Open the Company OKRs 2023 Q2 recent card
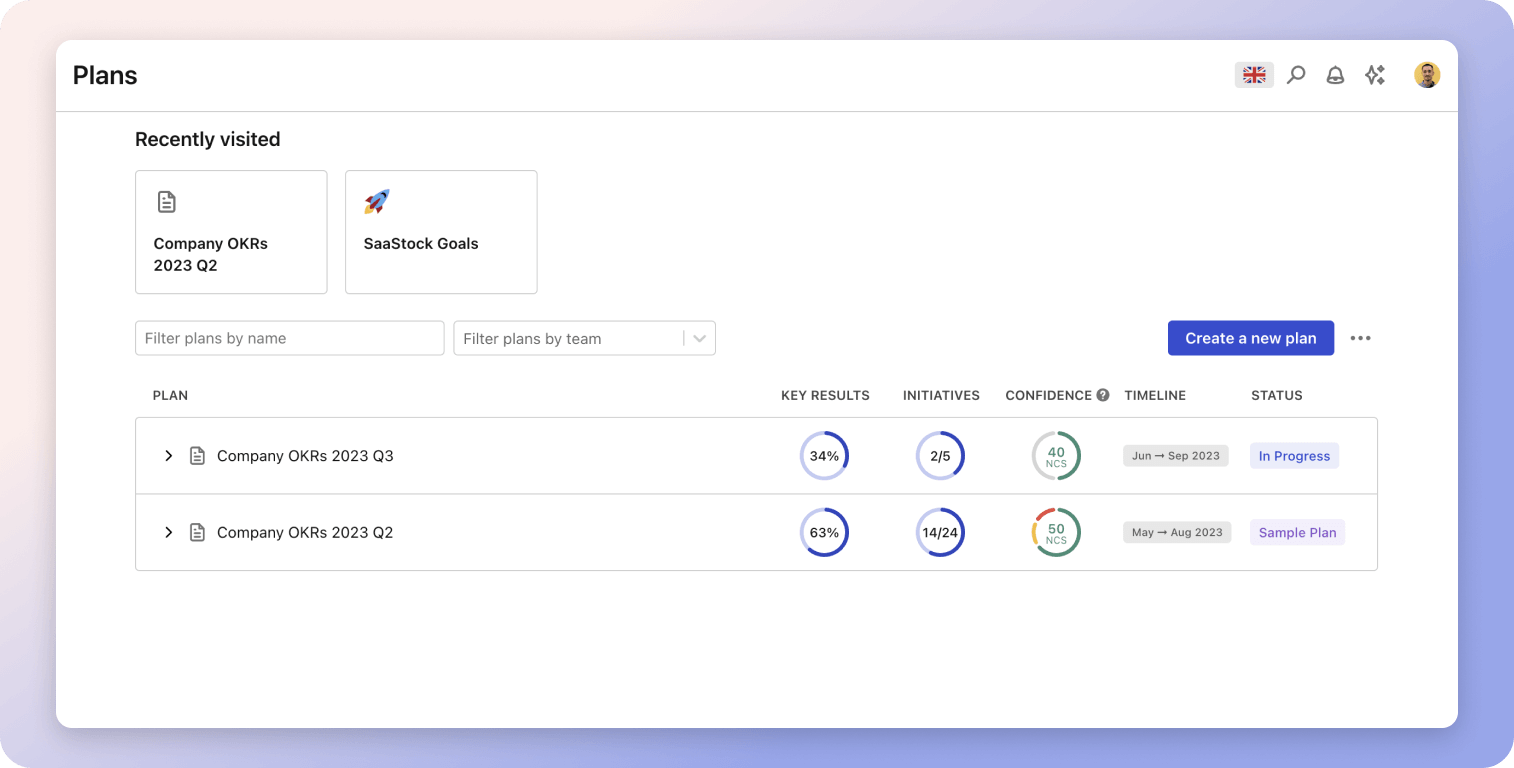The width and height of the screenshot is (1514, 768). coord(231,232)
